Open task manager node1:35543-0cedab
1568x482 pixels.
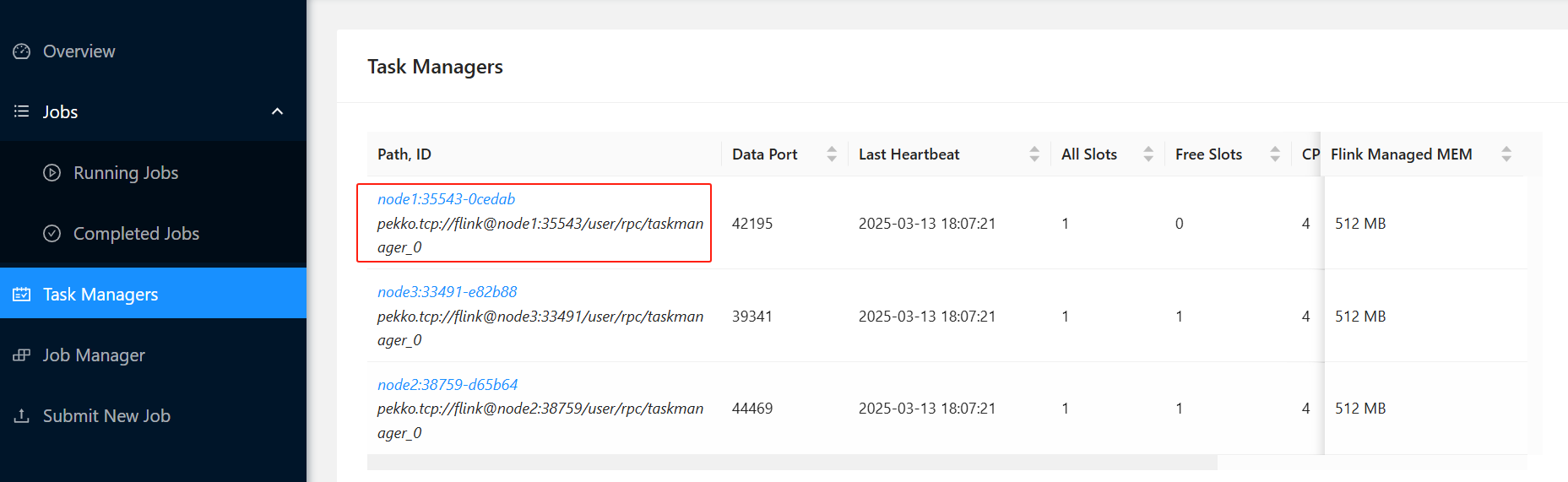tap(446, 199)
